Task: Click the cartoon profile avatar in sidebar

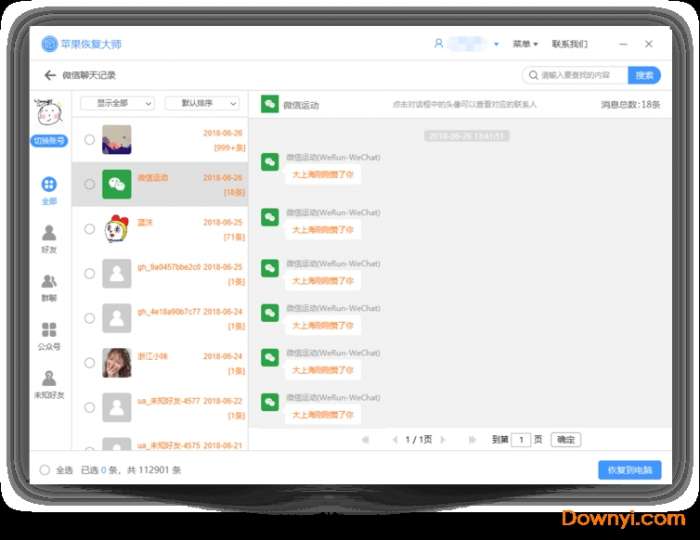Action: click(x=50, y=112)
